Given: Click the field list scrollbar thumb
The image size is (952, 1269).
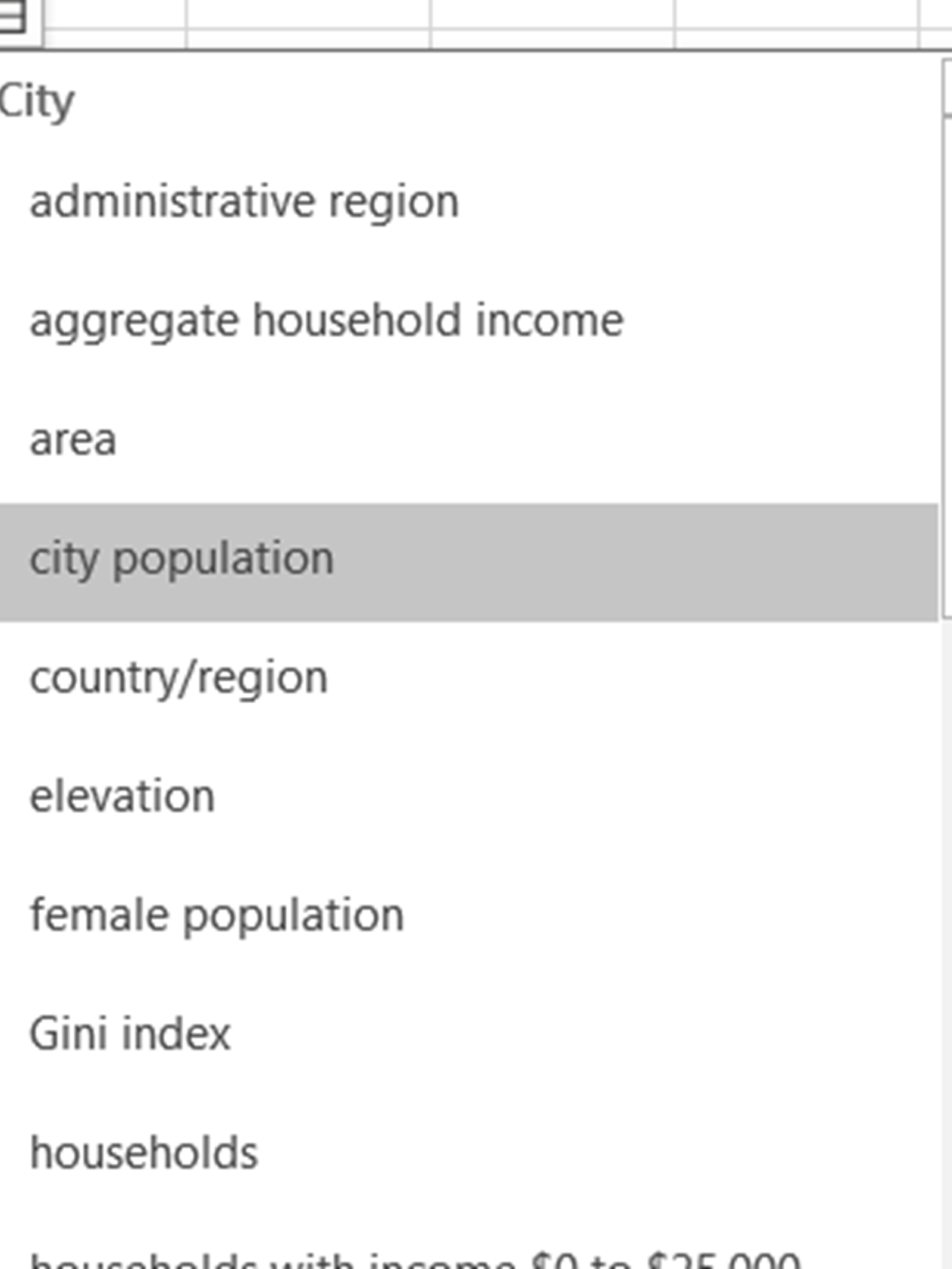Looking at the screenshot, I should click(948, 369).
